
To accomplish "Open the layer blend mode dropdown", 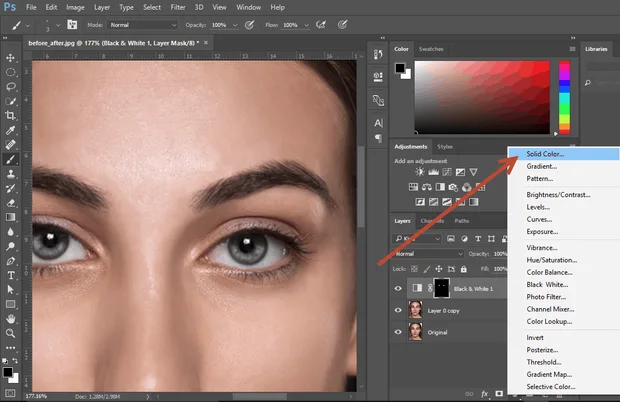I will click(x=429, y=254).
